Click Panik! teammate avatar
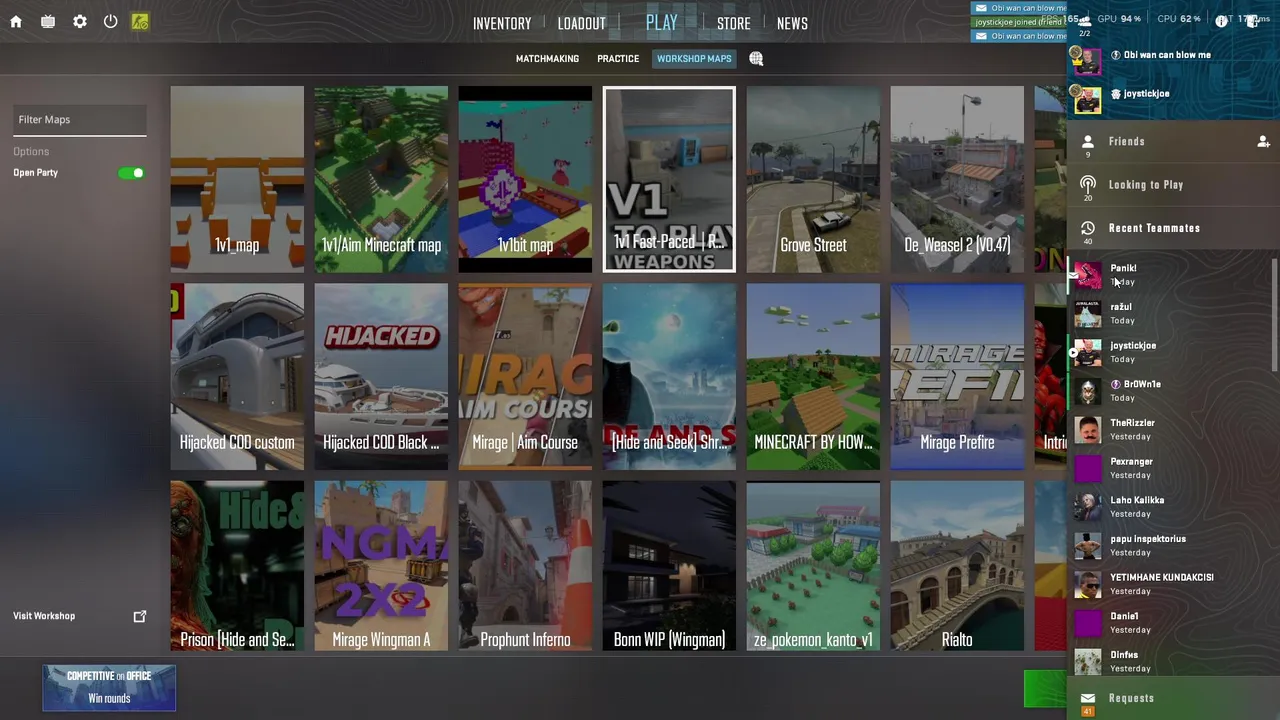 (x=1088, y=275)
